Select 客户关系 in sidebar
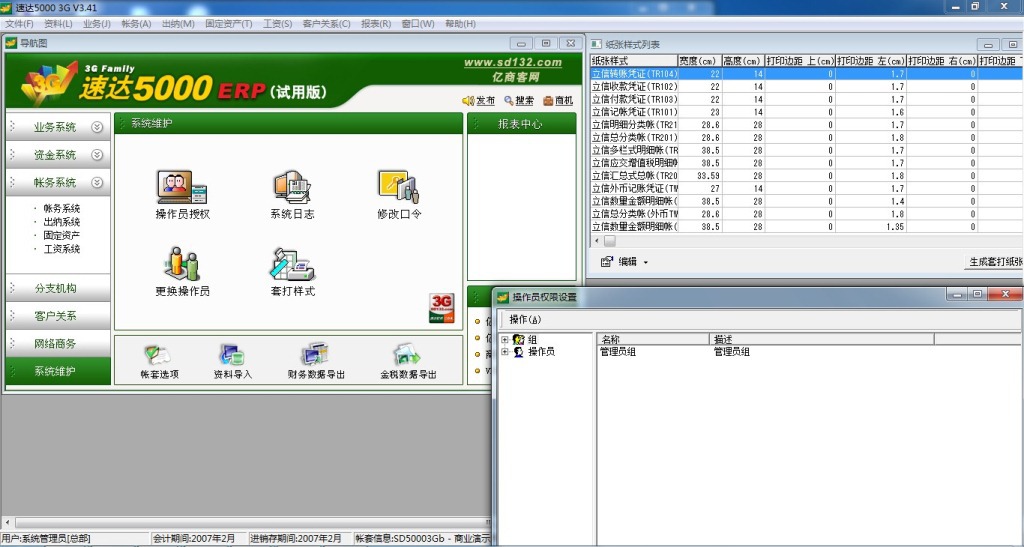1024x547 pixels. click(58, 316)
